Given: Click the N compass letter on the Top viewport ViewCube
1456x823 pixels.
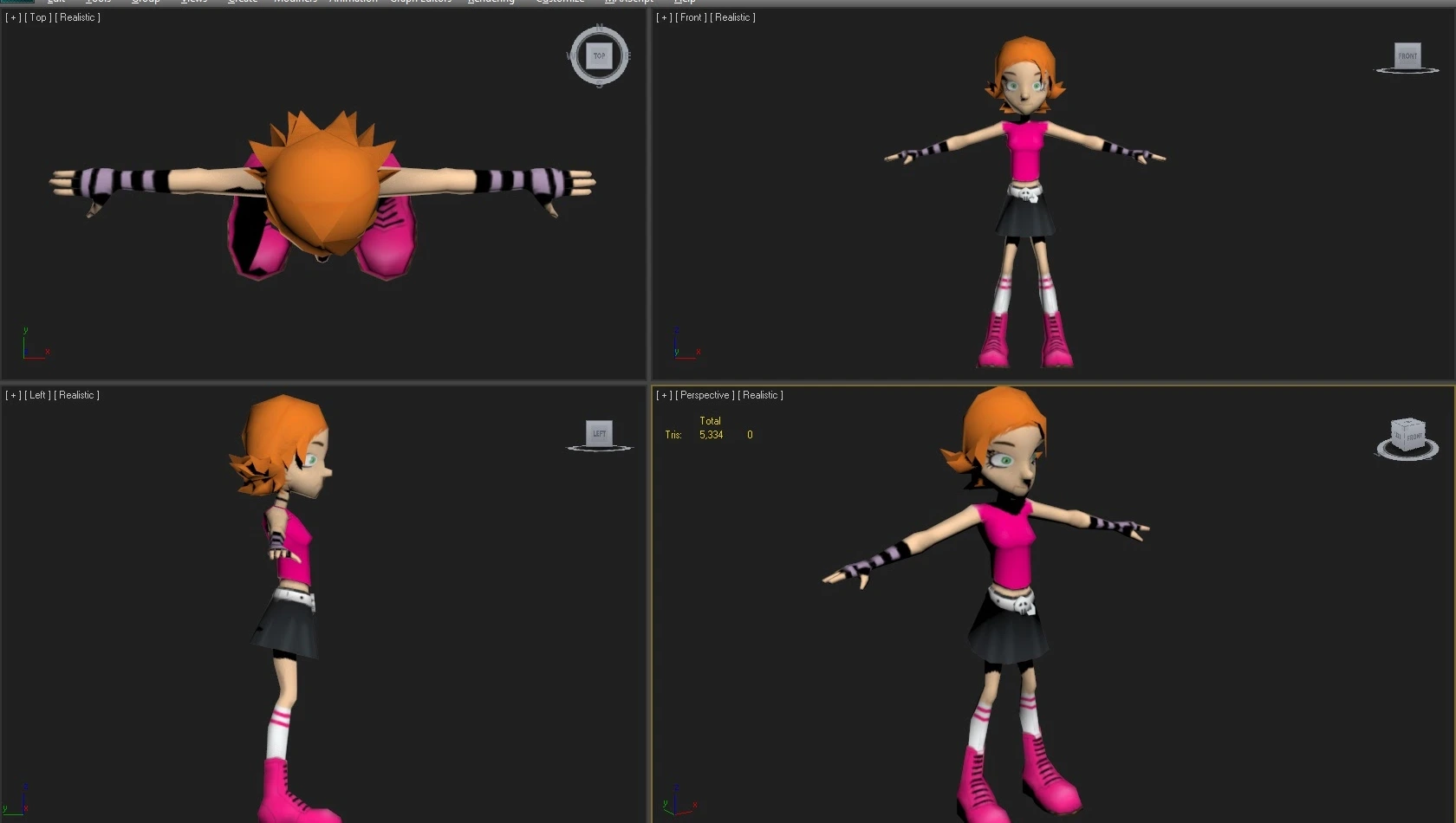Looking at the screenshot, I should [599, 29].
